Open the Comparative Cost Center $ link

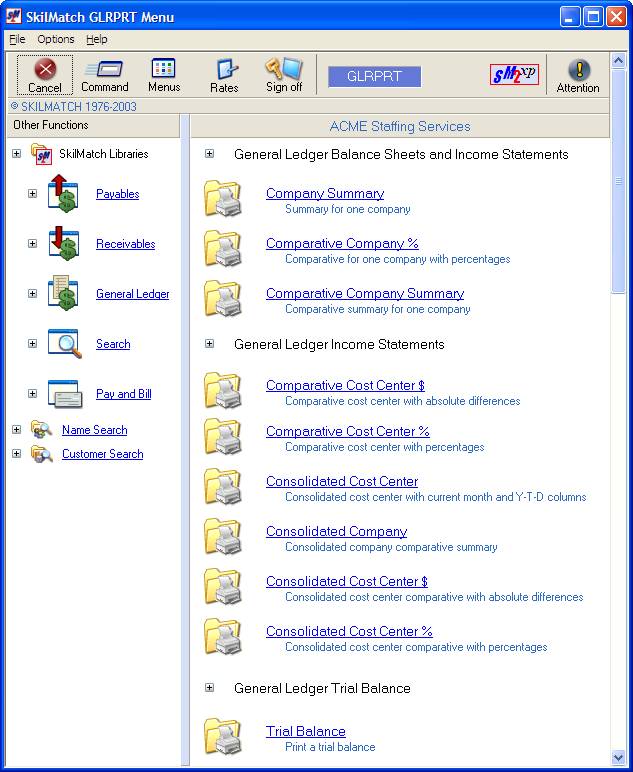click(345, 386)
